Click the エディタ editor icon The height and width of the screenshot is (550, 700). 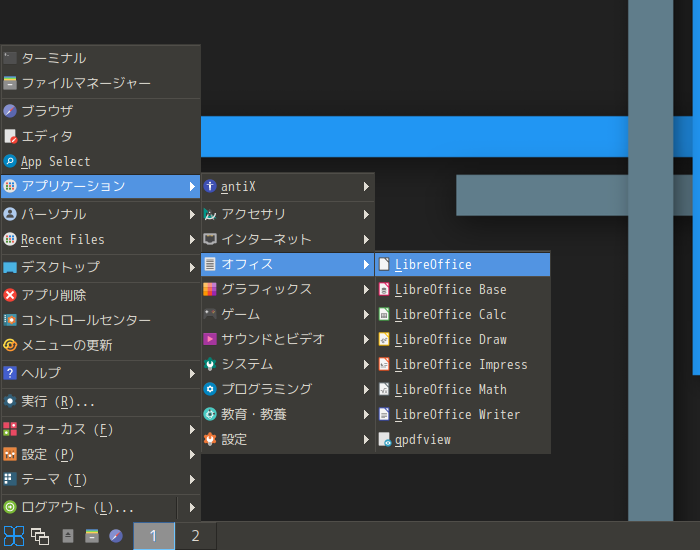(x=10, y=136)
